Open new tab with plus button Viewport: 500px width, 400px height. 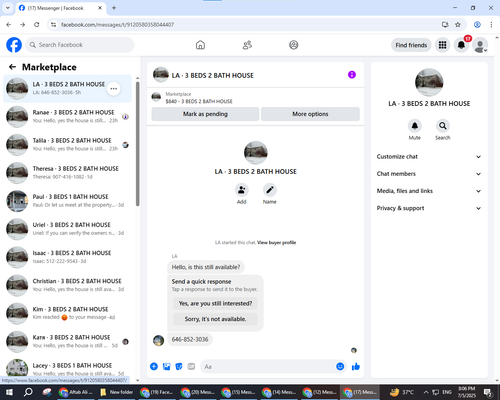114,8
